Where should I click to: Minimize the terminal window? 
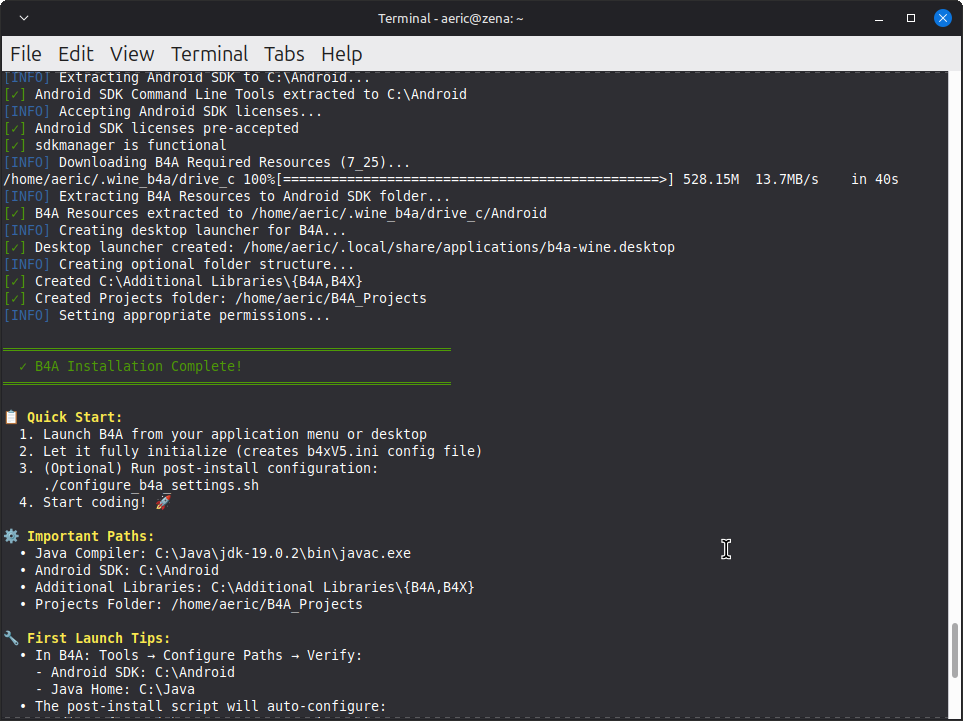(879, 18)
